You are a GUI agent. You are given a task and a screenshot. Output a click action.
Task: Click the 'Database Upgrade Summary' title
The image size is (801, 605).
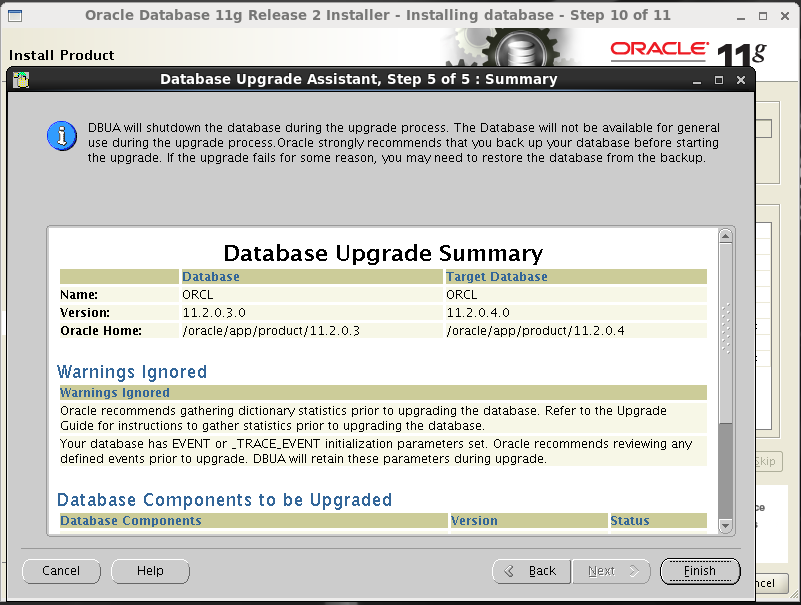coord(383,253)
